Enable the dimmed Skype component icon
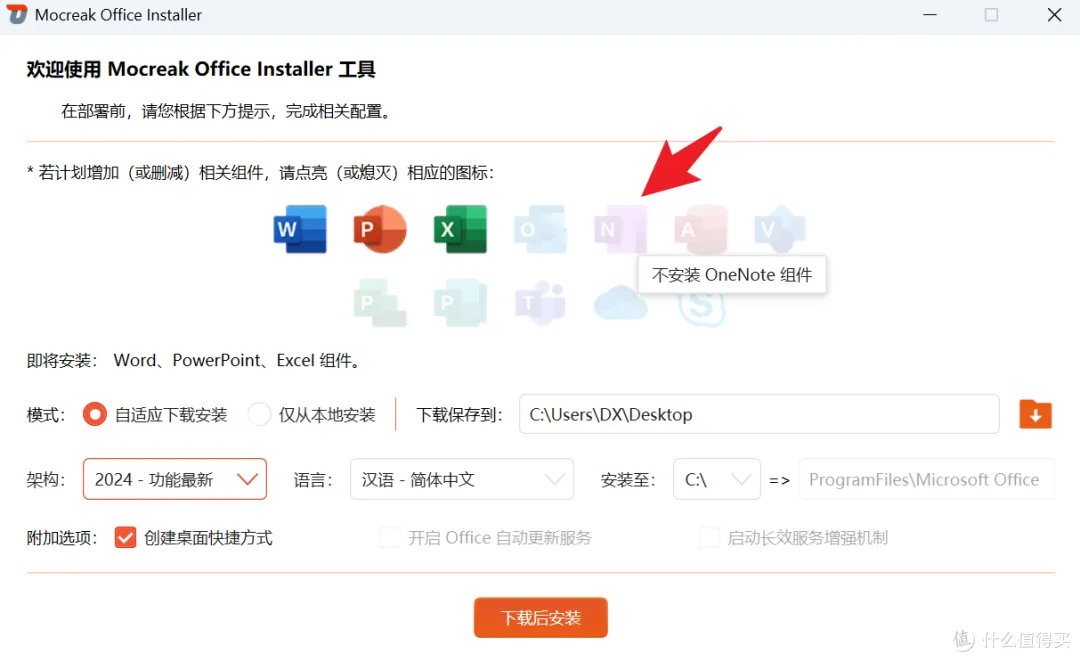The image size is (1080, 662). click(x=701, y=309)
